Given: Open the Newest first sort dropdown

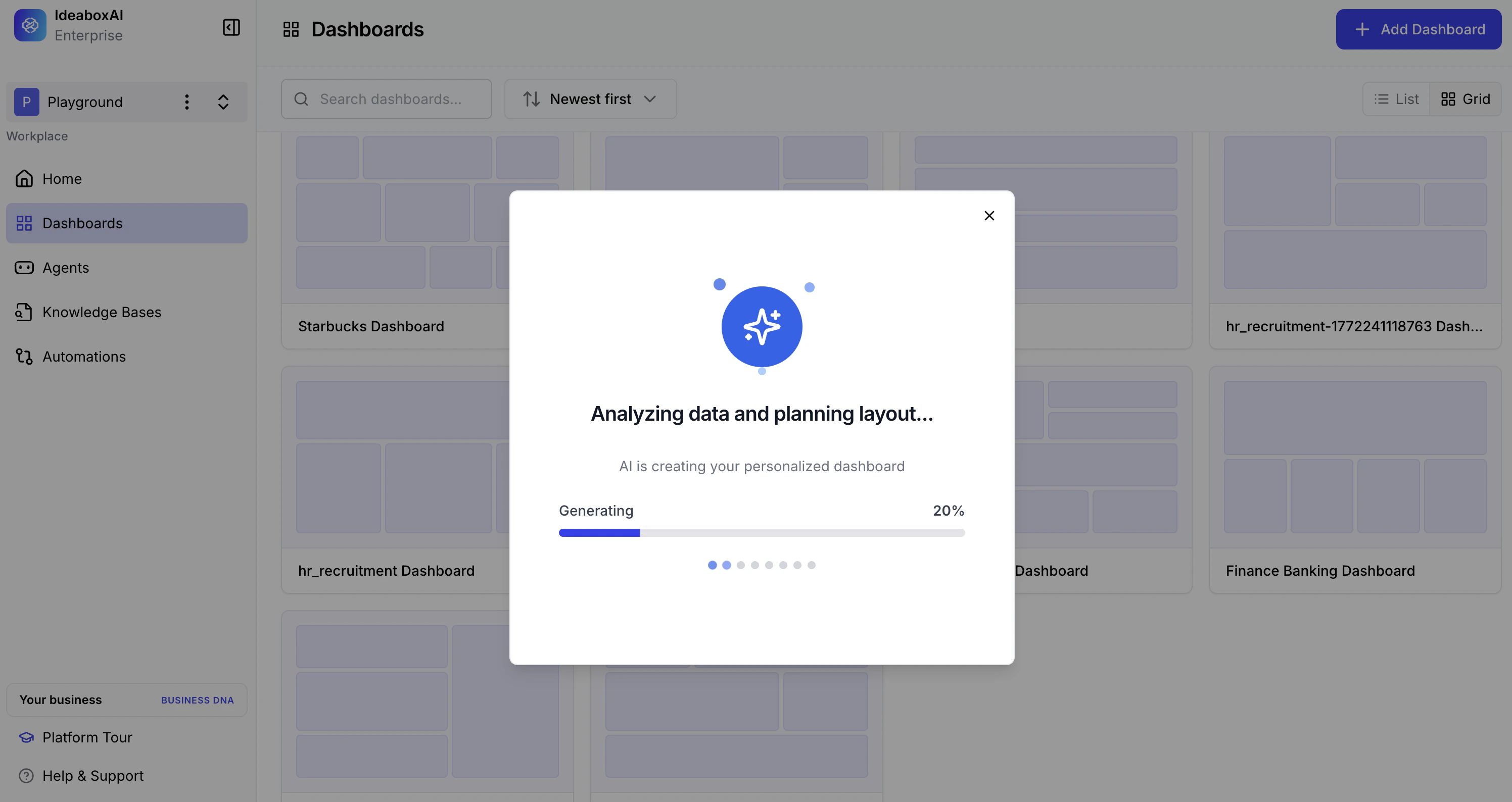Looking at the screenshot, I should click(590, 99).
